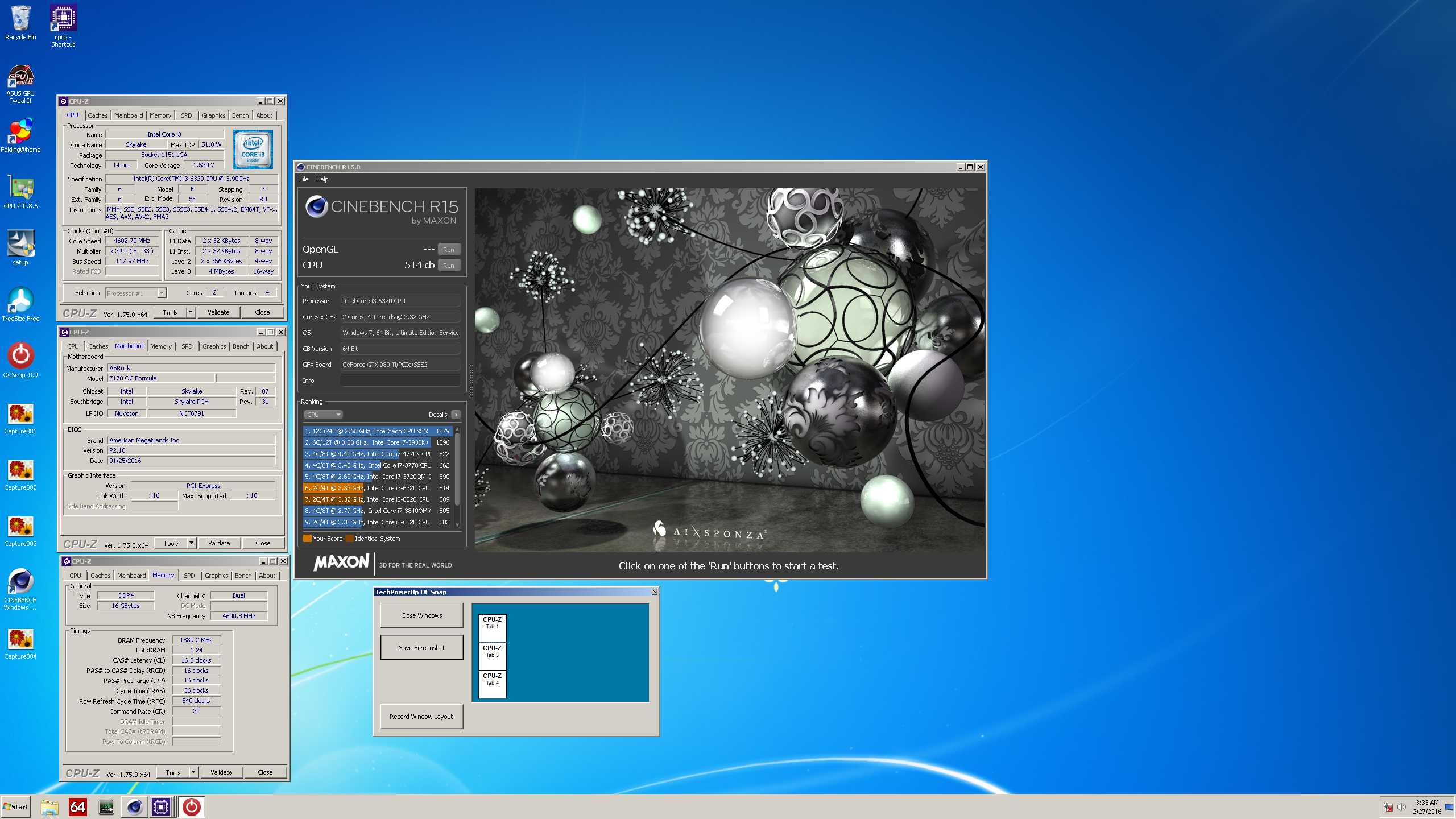
Task: Open the Help menu in Cinebench
Action: [x=322, y=179]
